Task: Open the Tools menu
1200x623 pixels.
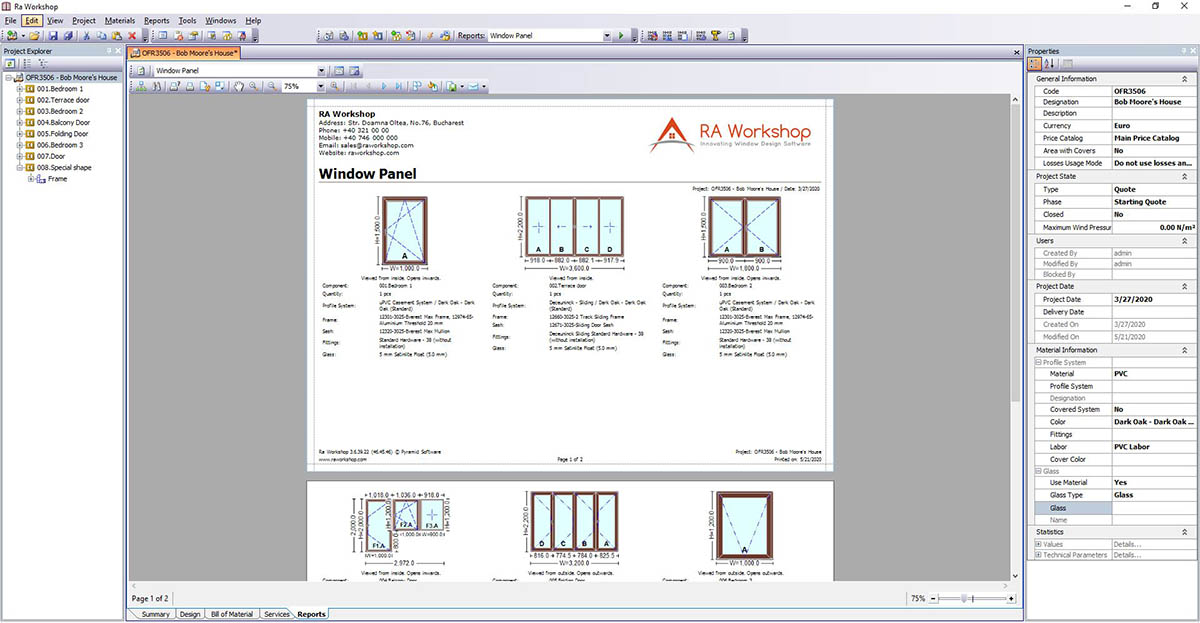Action: 187,20
